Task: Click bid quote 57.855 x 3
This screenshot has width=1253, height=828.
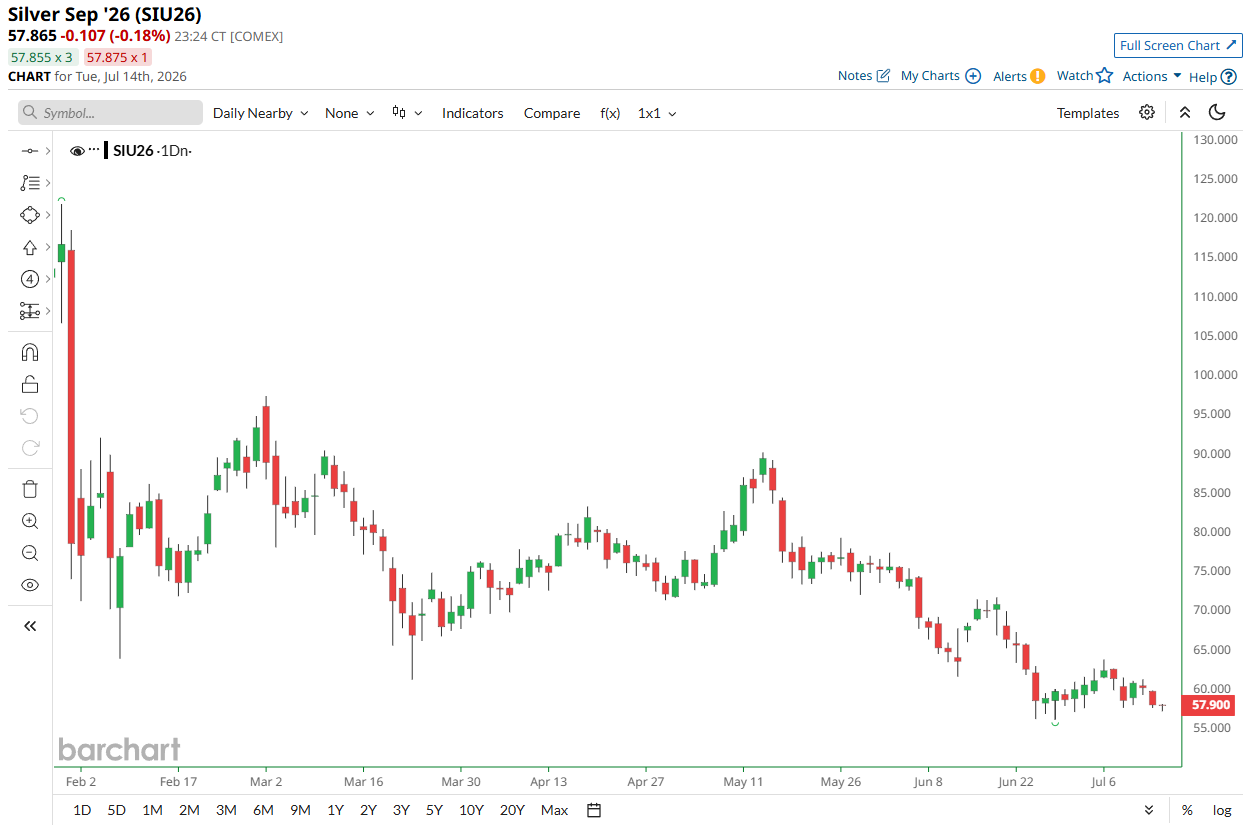Action: point(43,57)
